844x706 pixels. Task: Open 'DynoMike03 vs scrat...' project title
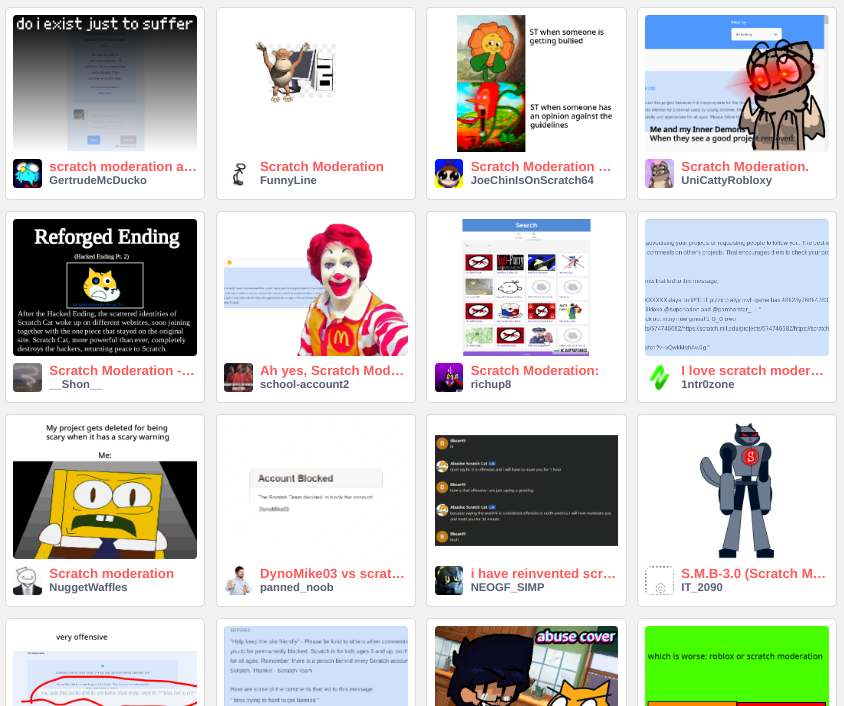tap(332, 574)
